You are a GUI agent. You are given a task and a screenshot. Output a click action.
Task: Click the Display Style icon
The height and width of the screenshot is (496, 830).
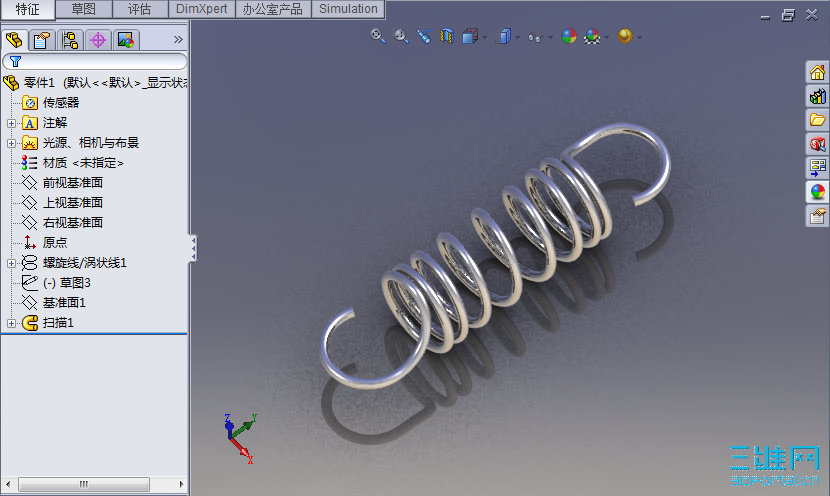(503, 36)
